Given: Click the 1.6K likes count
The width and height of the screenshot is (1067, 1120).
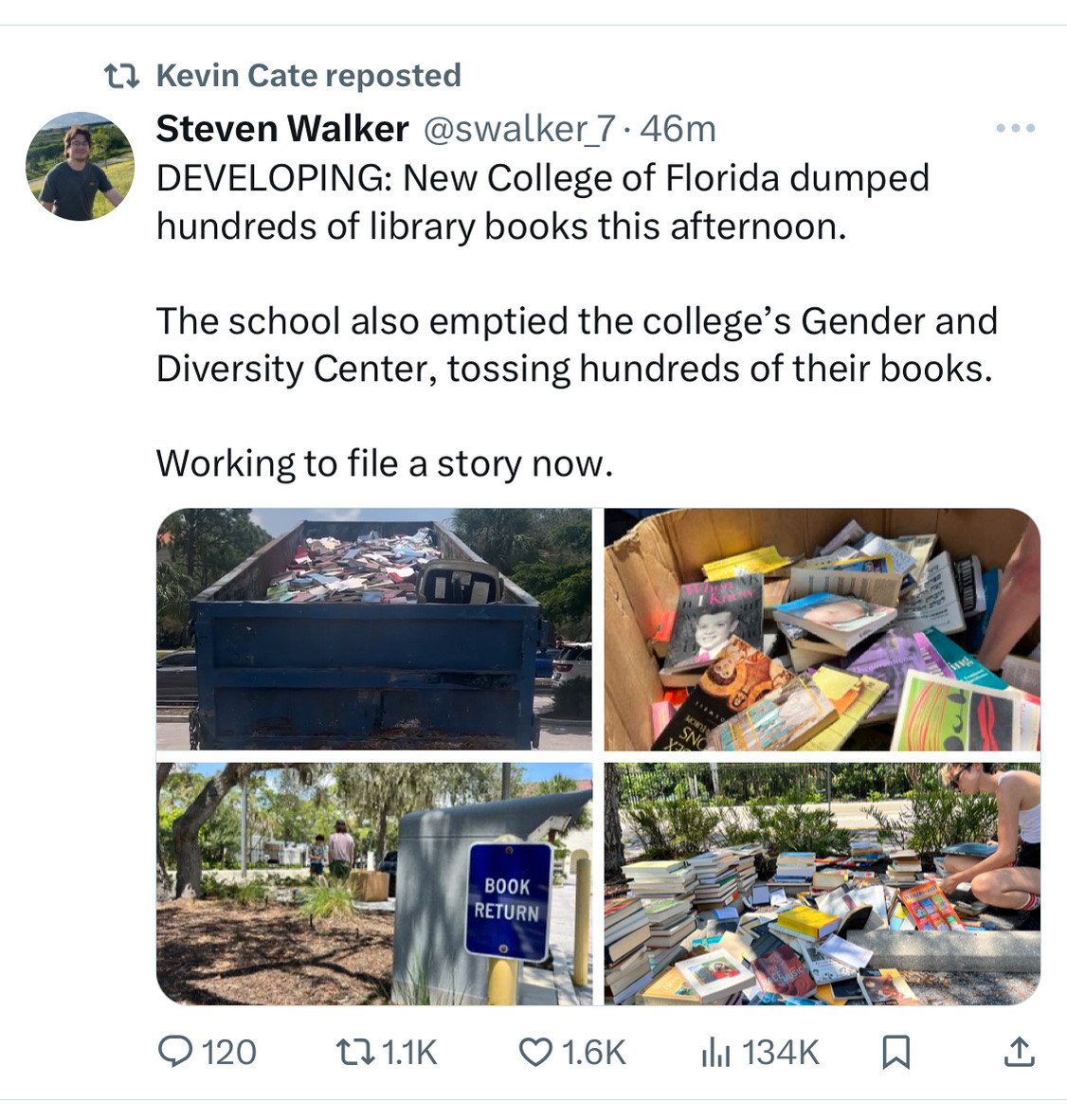Looking at the screenshot, I should (593, 1053).
